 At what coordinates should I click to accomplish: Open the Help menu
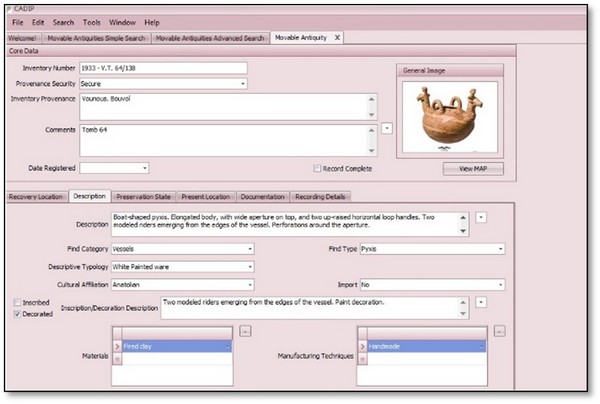pyautogui.click(x=152, y=23)
